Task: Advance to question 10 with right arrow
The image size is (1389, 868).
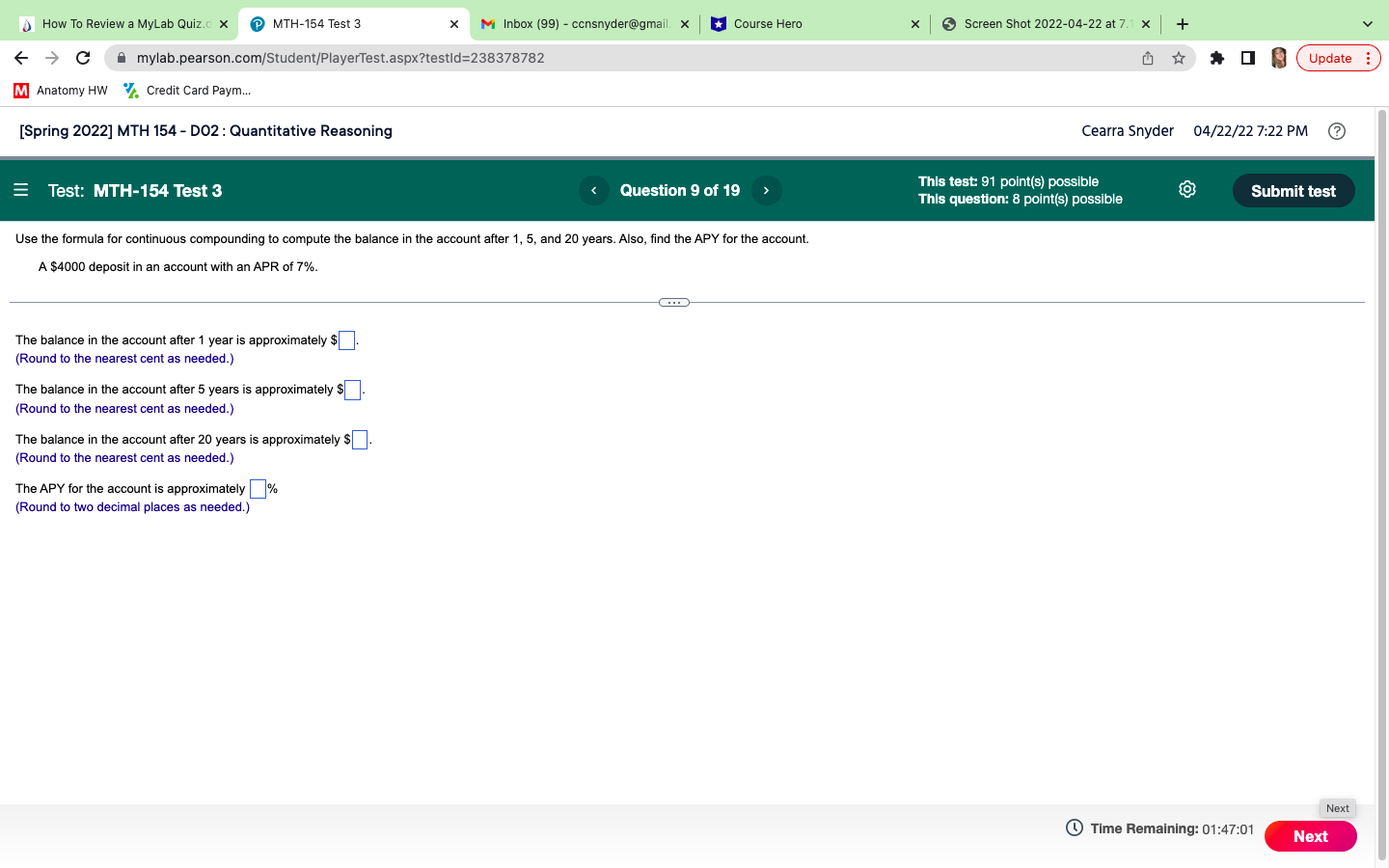Action: [x=766, y=190]
